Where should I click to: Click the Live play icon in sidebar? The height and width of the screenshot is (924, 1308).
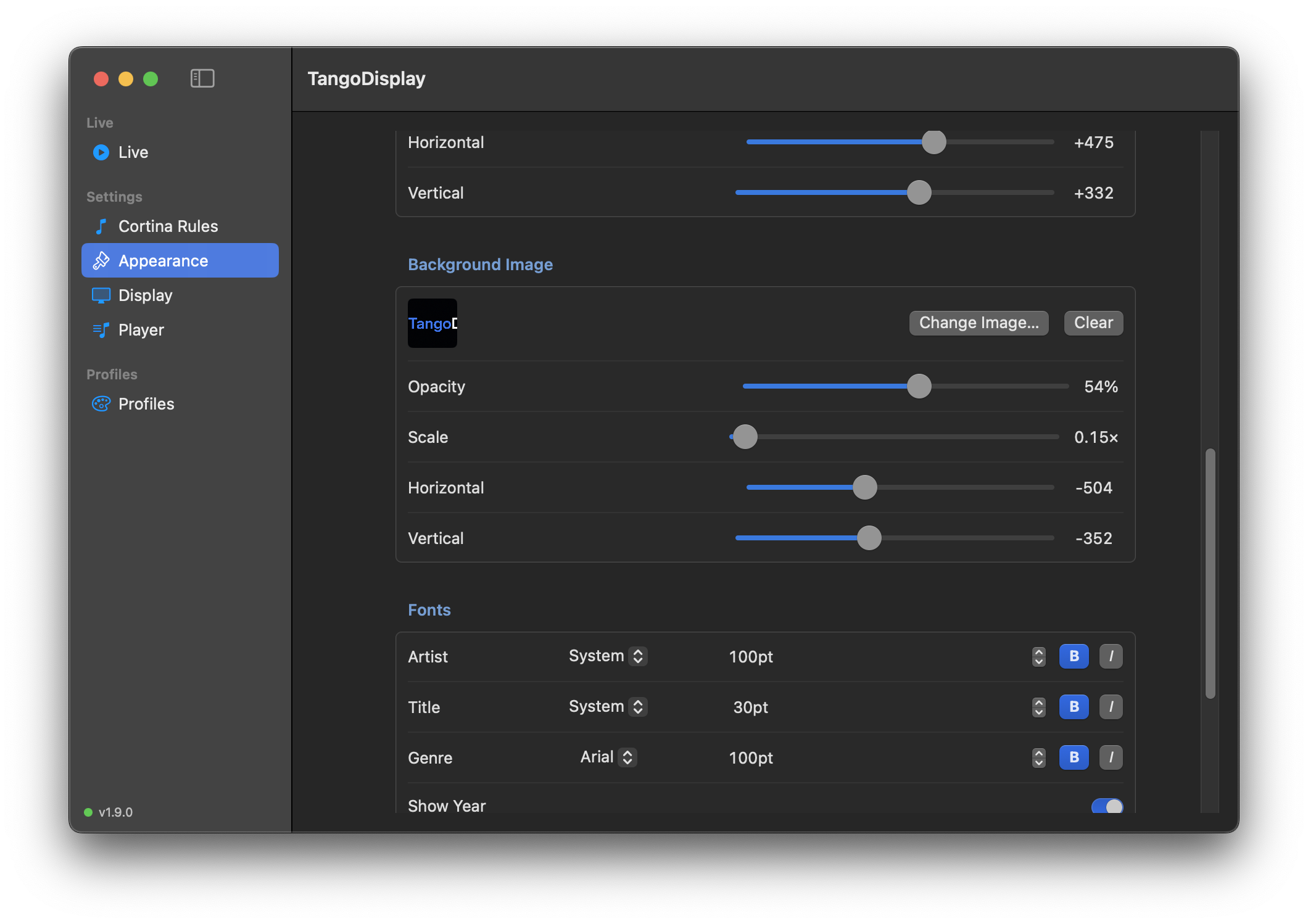[x=101, y=152]
